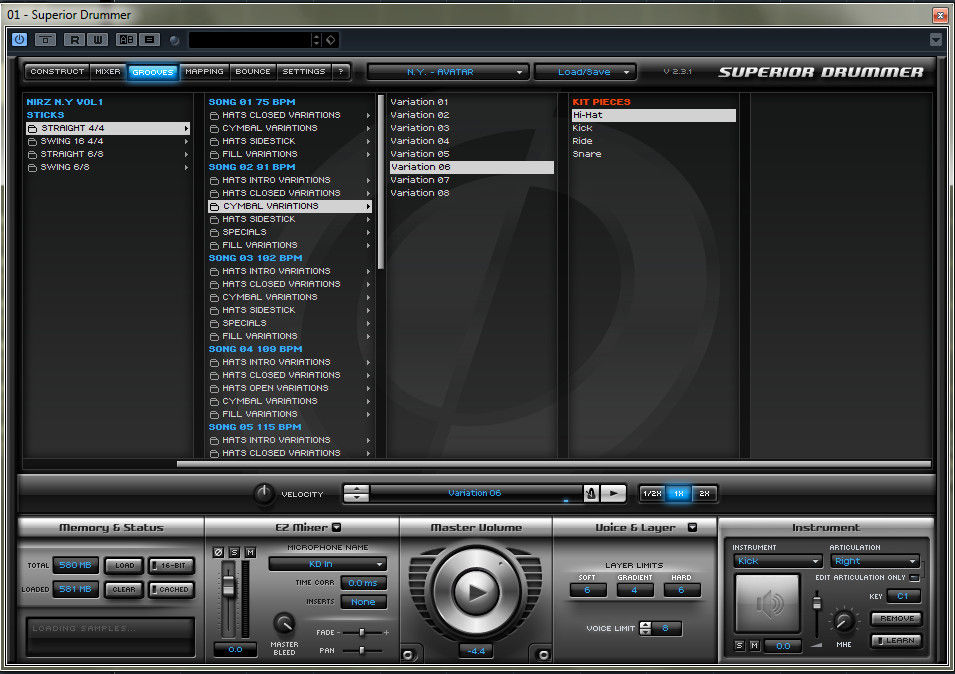Click the EZ Mixer channel volume fader
955x674 pixels.
(x=228, y=585)
